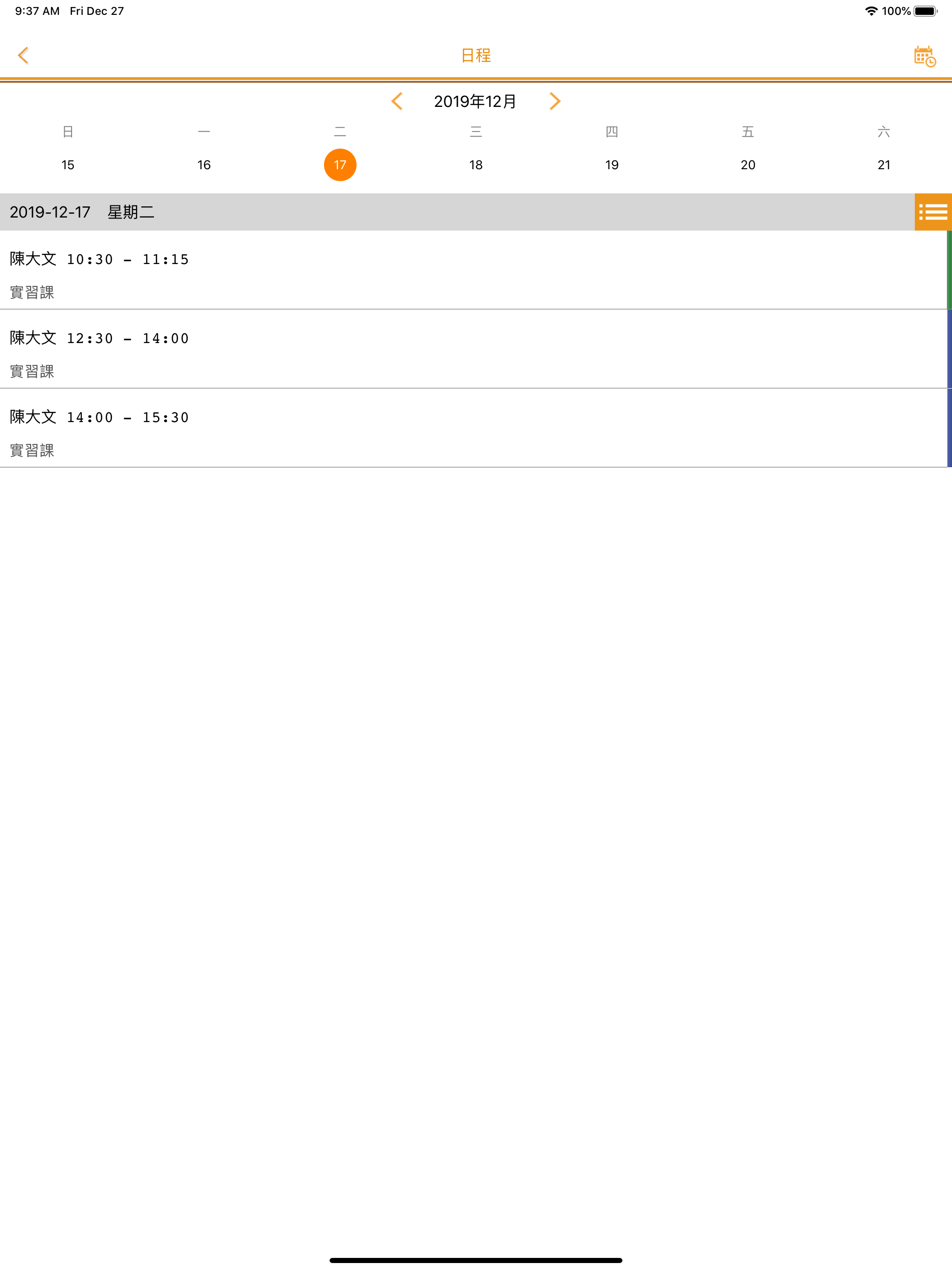This screenshot has height=1270, width=952.
Task: Tap the 日程 page title
Action: coord(476,55)
